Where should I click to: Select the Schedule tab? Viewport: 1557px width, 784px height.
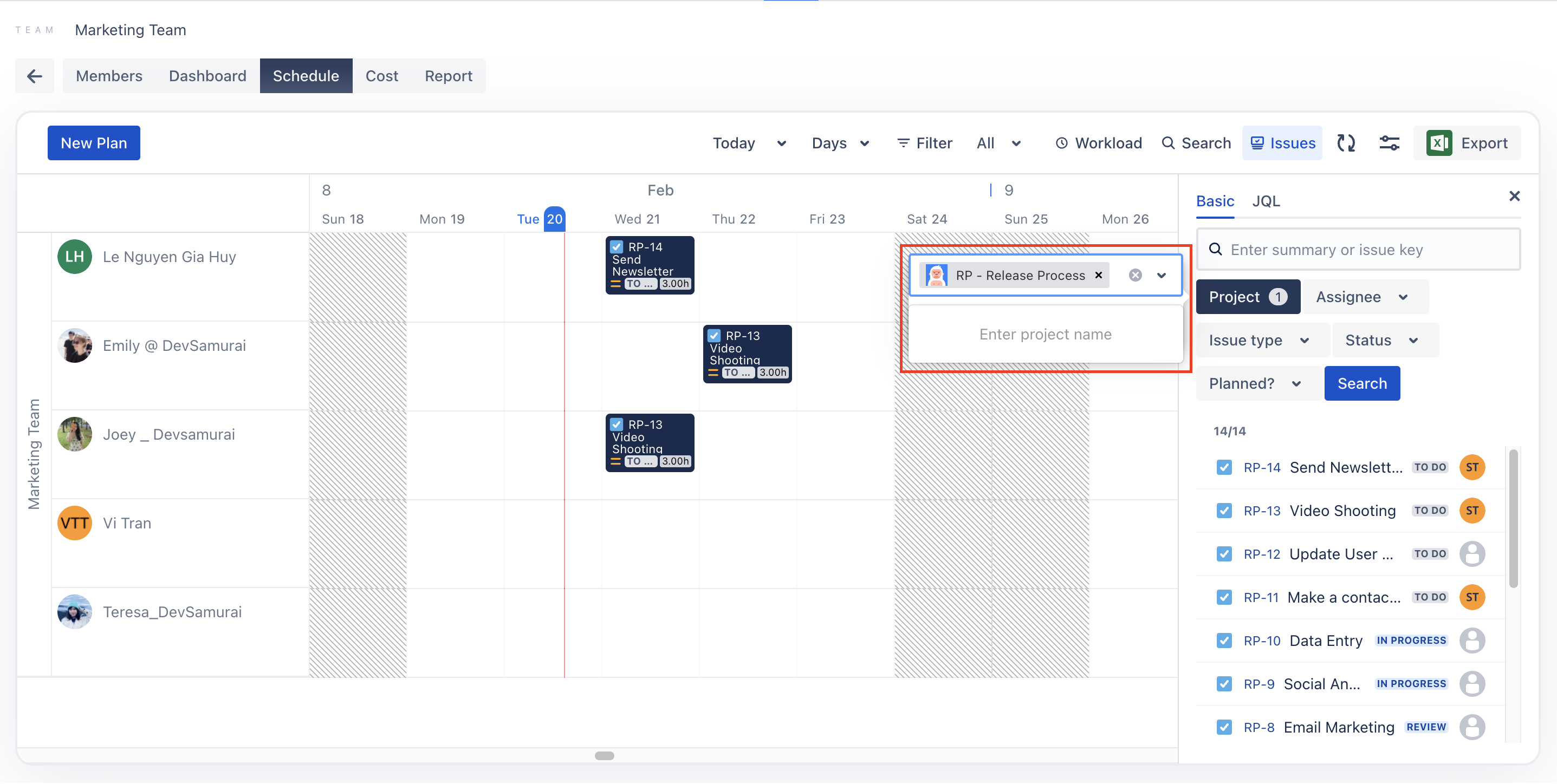[306, 76]
